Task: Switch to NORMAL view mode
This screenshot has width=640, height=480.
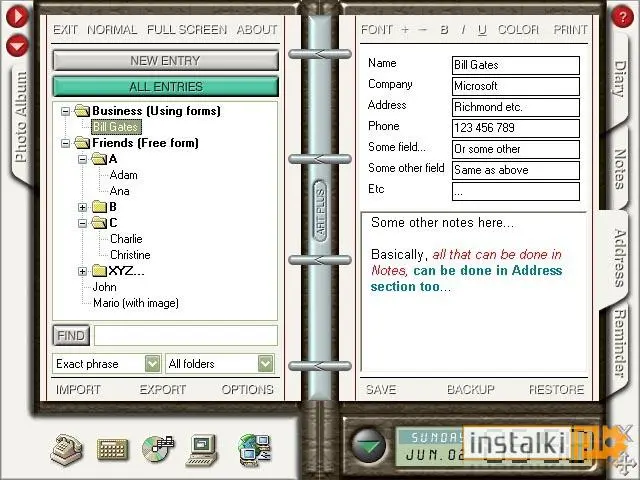Action: (x=112, y=30)
